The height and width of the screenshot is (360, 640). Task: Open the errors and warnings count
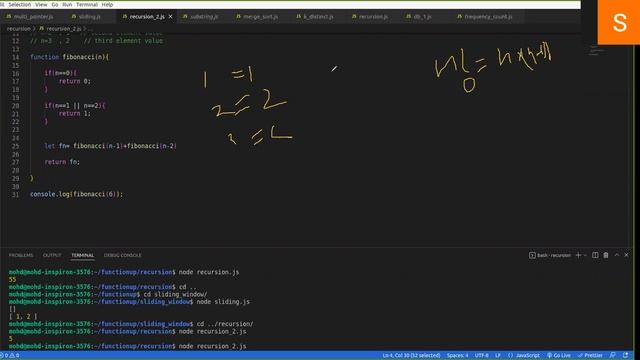pos(11,356)
